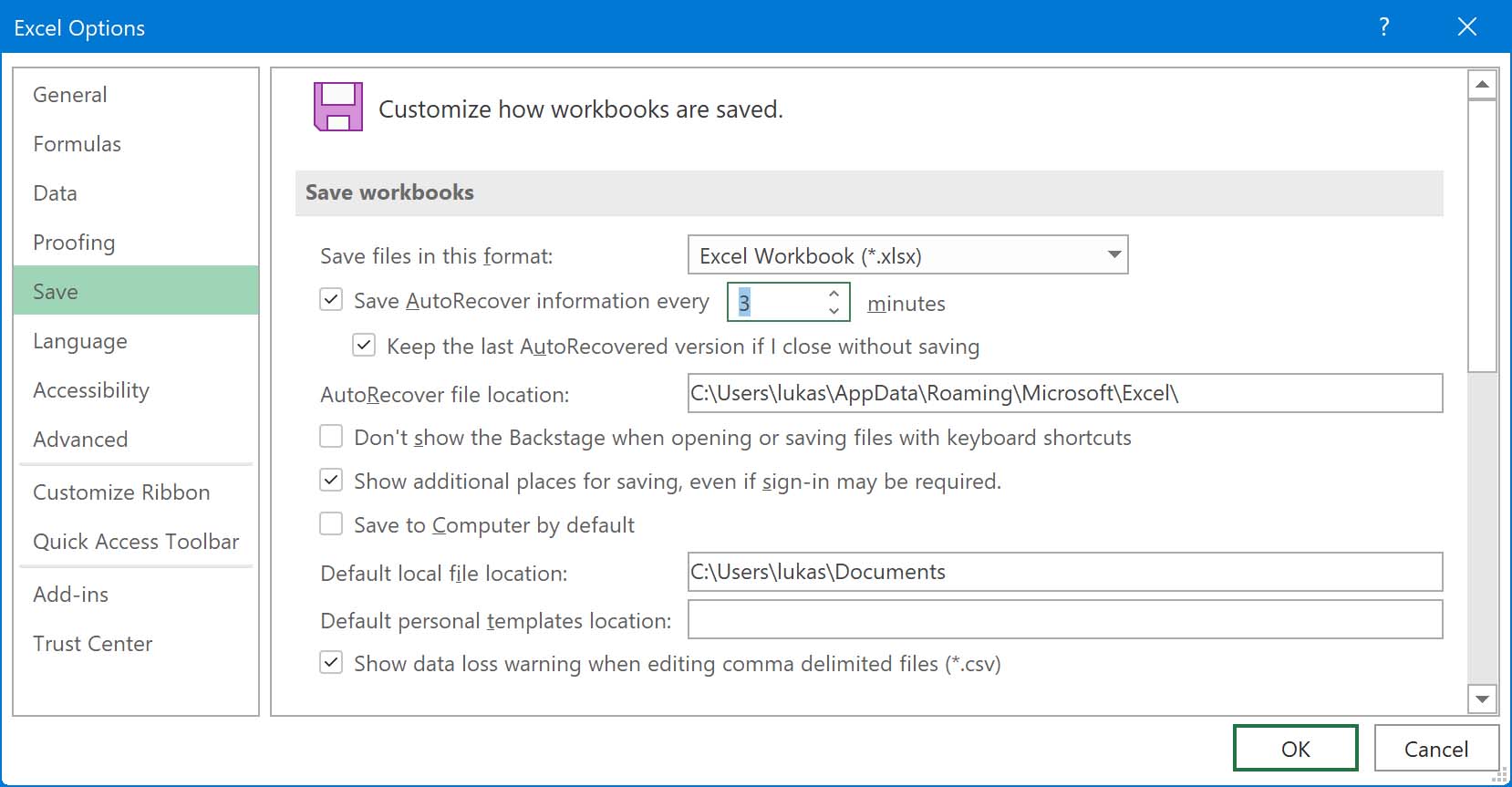The image size is (1512, 787).
Task: Click the Save workbooks section header
Action: click(x=869, y=192)
